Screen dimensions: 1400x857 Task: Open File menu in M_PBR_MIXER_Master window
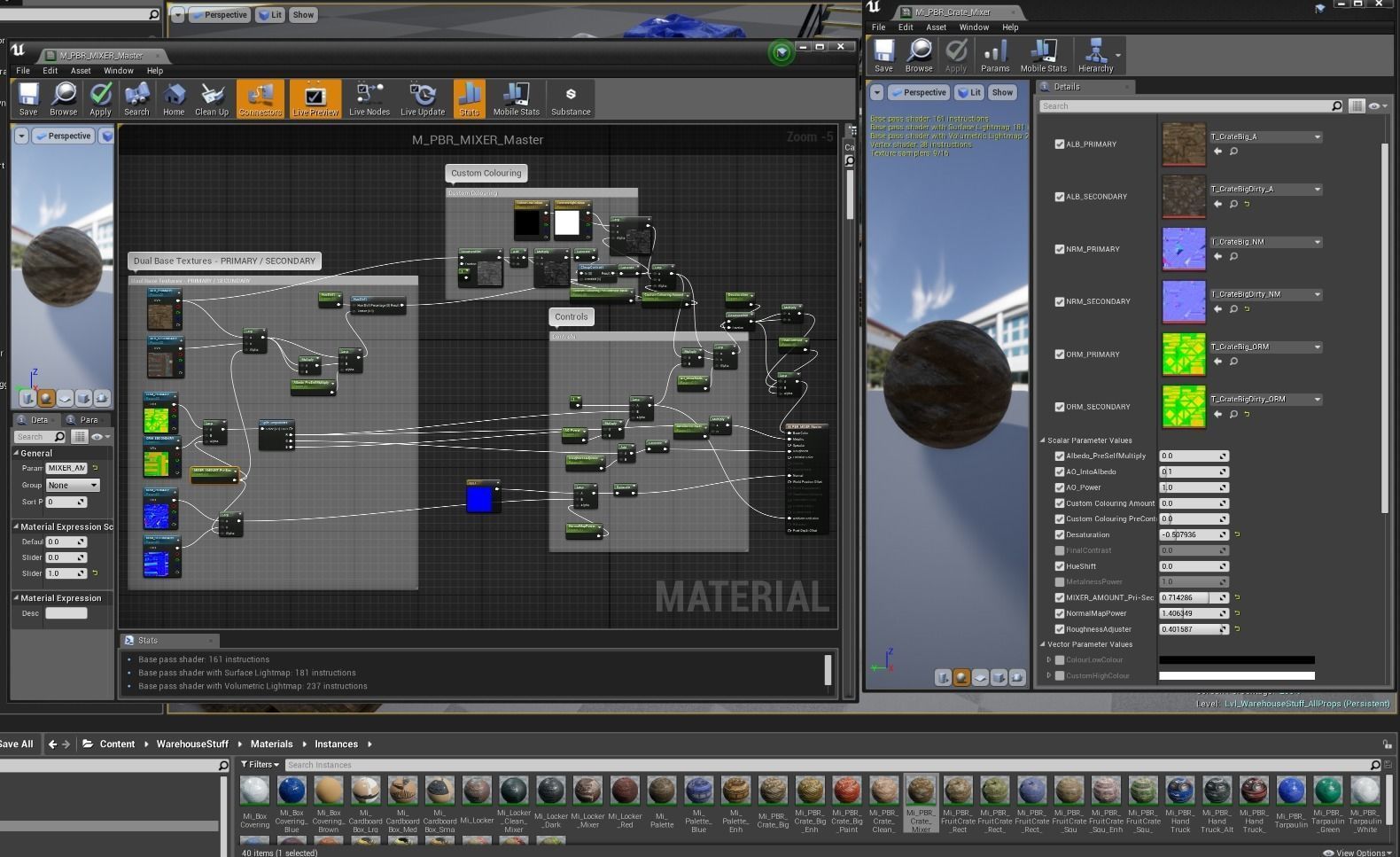click(x=23, y=71)
